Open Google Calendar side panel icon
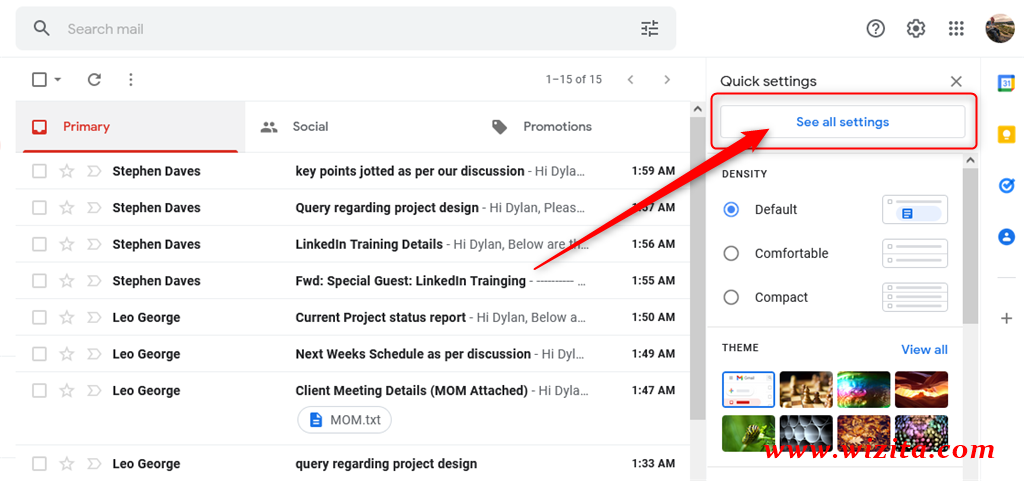Screen dimensions: 1024x481 click(x=1006, y=84)
